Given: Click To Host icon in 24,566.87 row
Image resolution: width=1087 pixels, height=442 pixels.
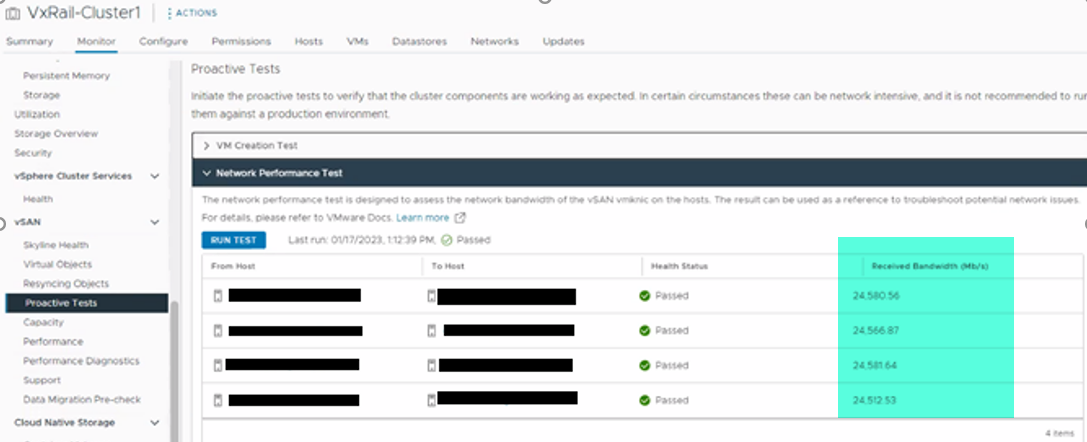Looking at the screenshot, I should (x=431, y=330).
